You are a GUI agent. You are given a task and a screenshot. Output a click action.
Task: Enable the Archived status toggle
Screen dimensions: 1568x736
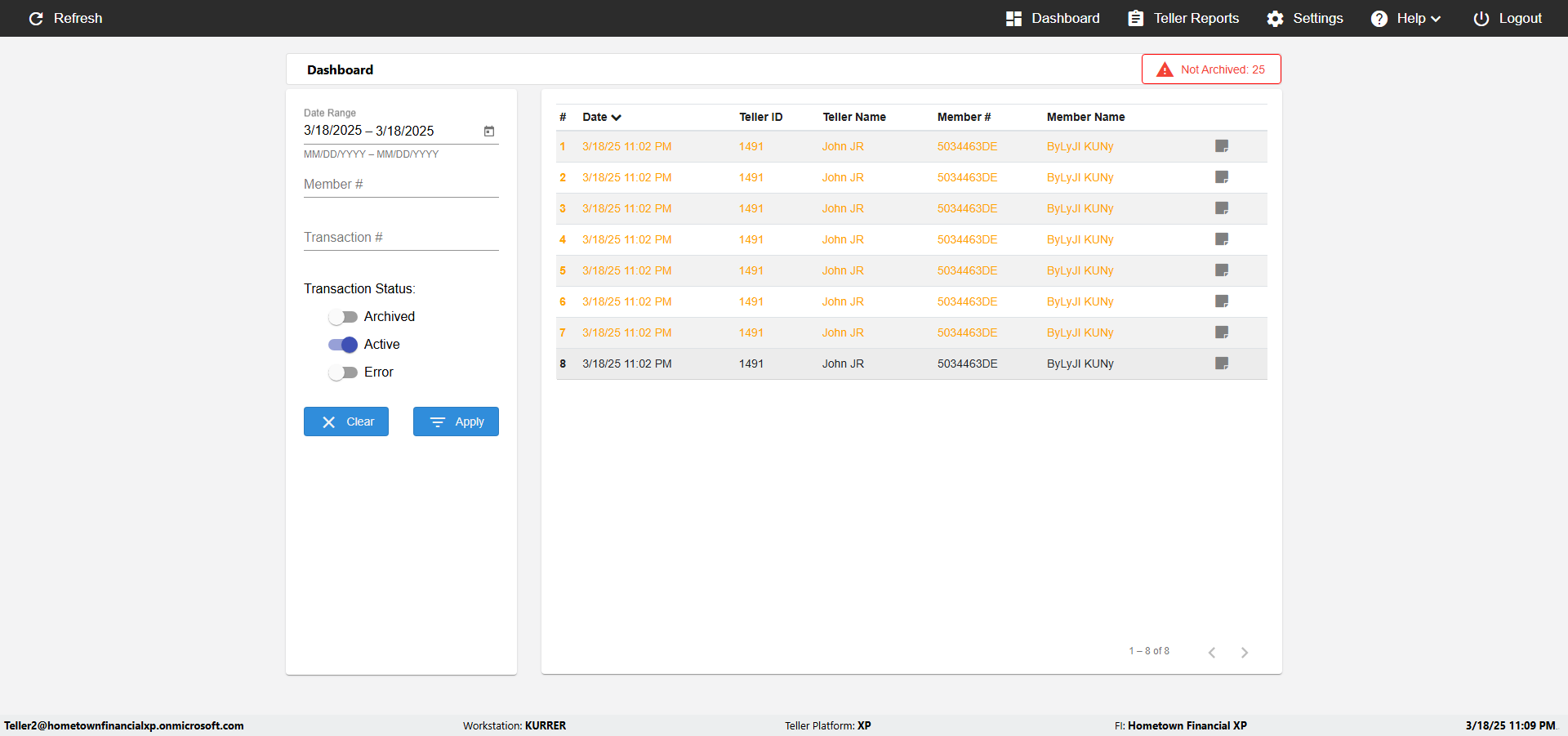pyautogui.click(x=343, y=317)
